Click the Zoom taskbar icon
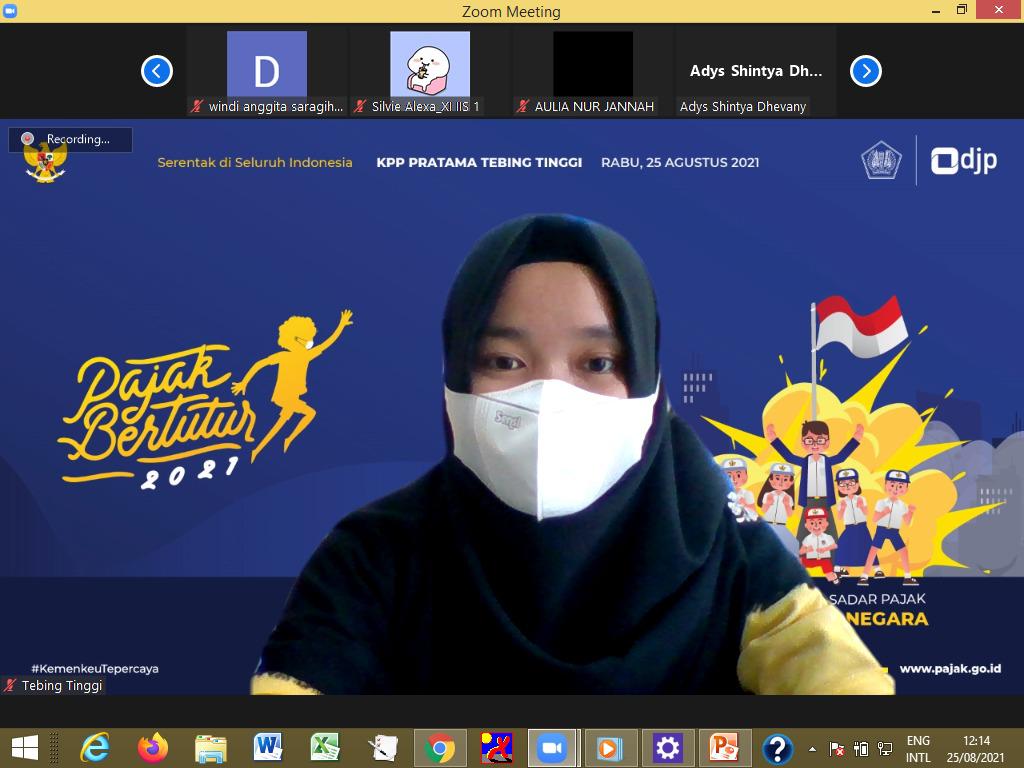This screenshot has height=768, width=1024. pos(552,747)
